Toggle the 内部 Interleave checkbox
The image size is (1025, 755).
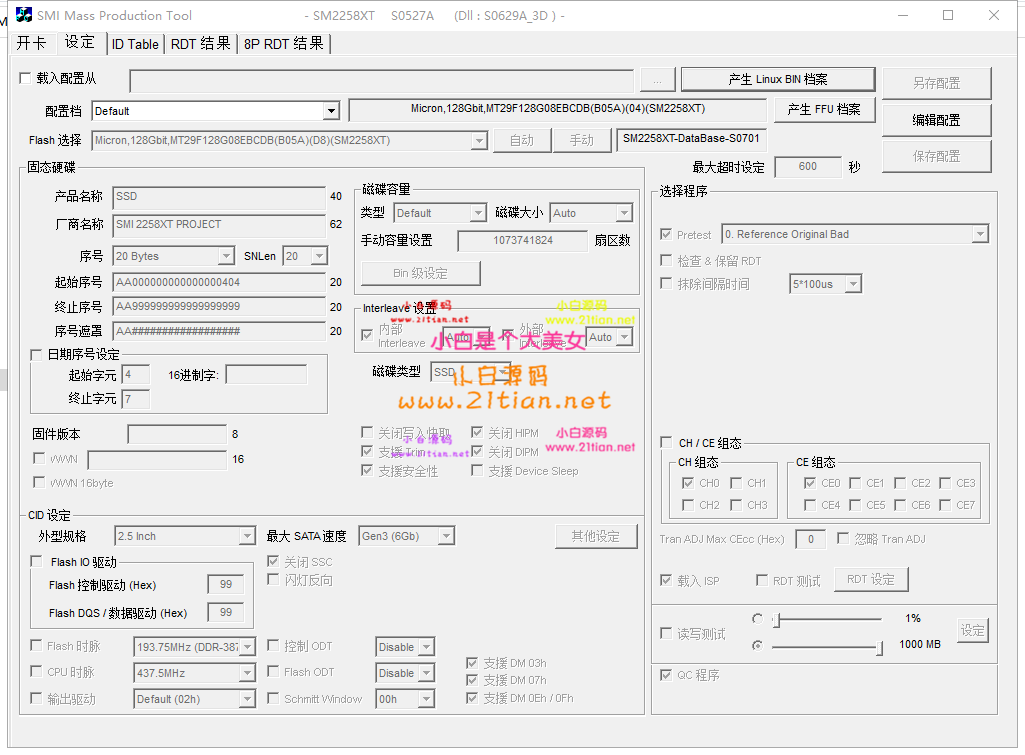click(367, 335)
